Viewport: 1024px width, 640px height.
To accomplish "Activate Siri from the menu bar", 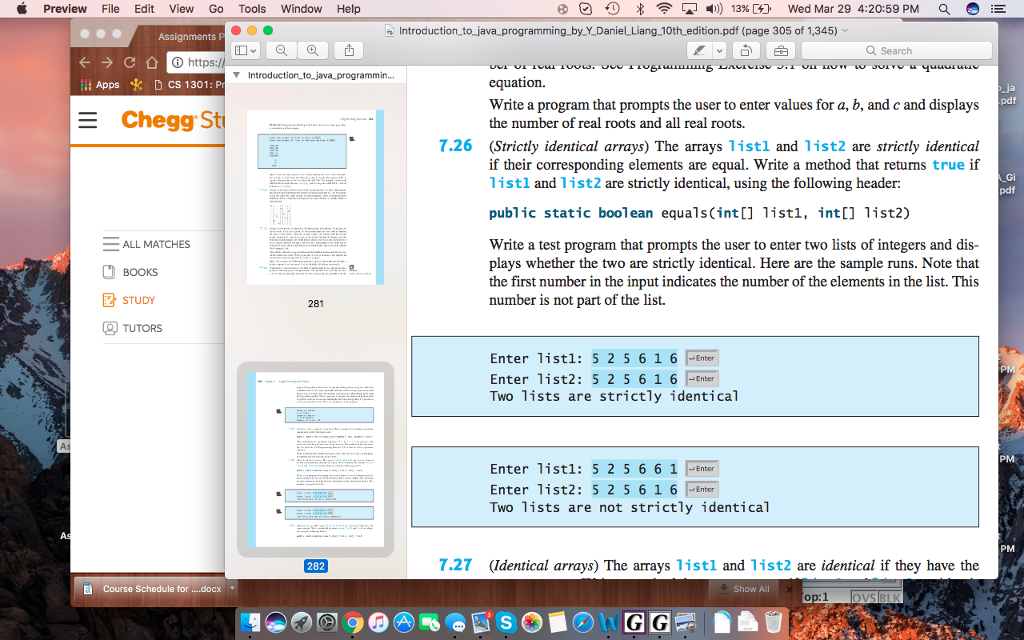I will click(972, 8).
